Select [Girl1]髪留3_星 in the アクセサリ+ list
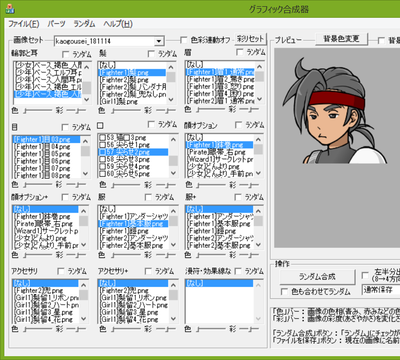 coord(133,312)
